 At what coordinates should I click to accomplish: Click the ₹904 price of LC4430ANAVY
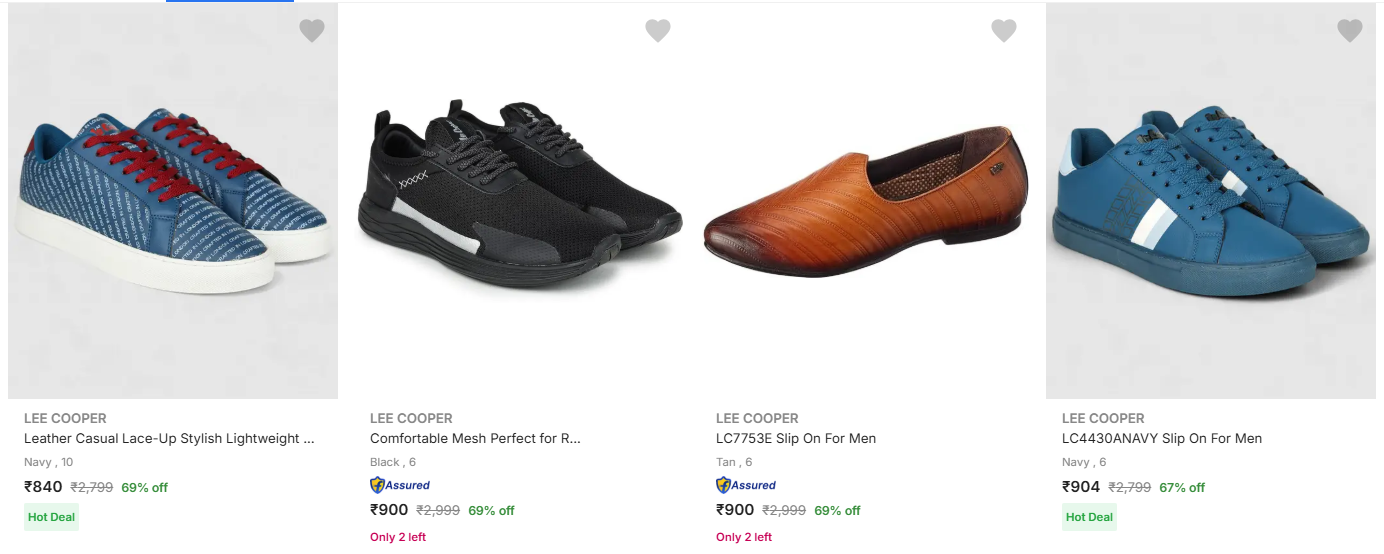coord(1081,487)
